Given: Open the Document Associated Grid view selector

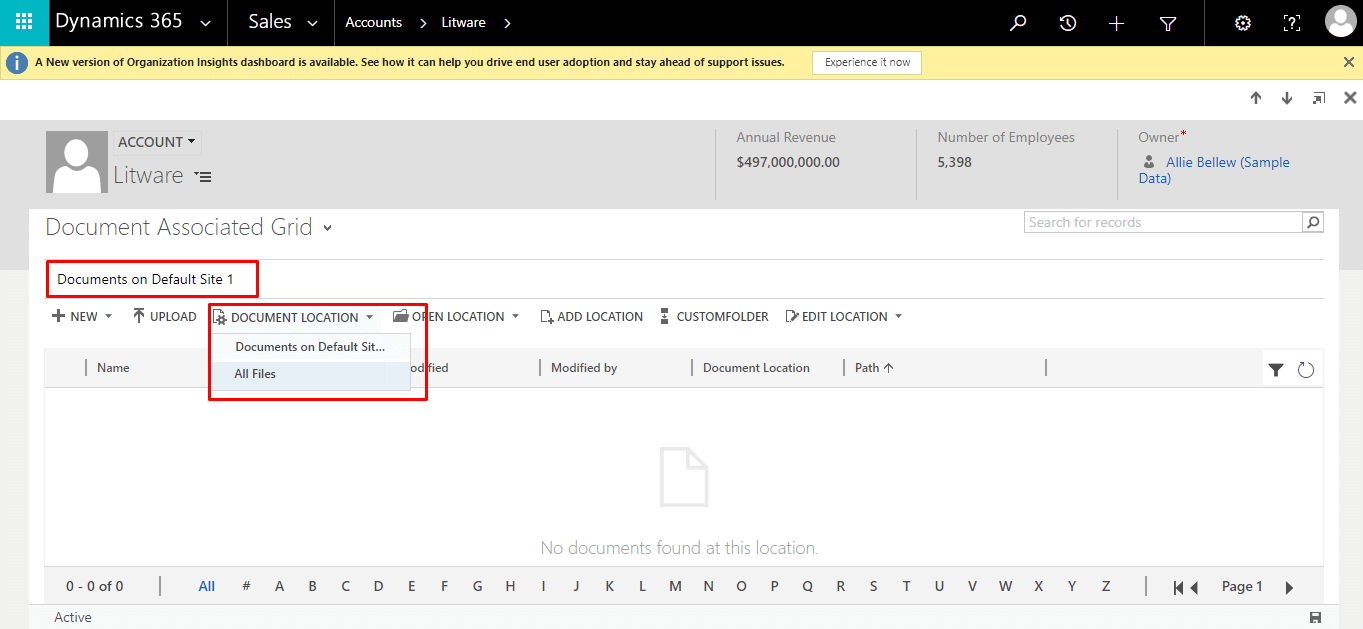Looking at the screenshot, I should click(327, 229).
